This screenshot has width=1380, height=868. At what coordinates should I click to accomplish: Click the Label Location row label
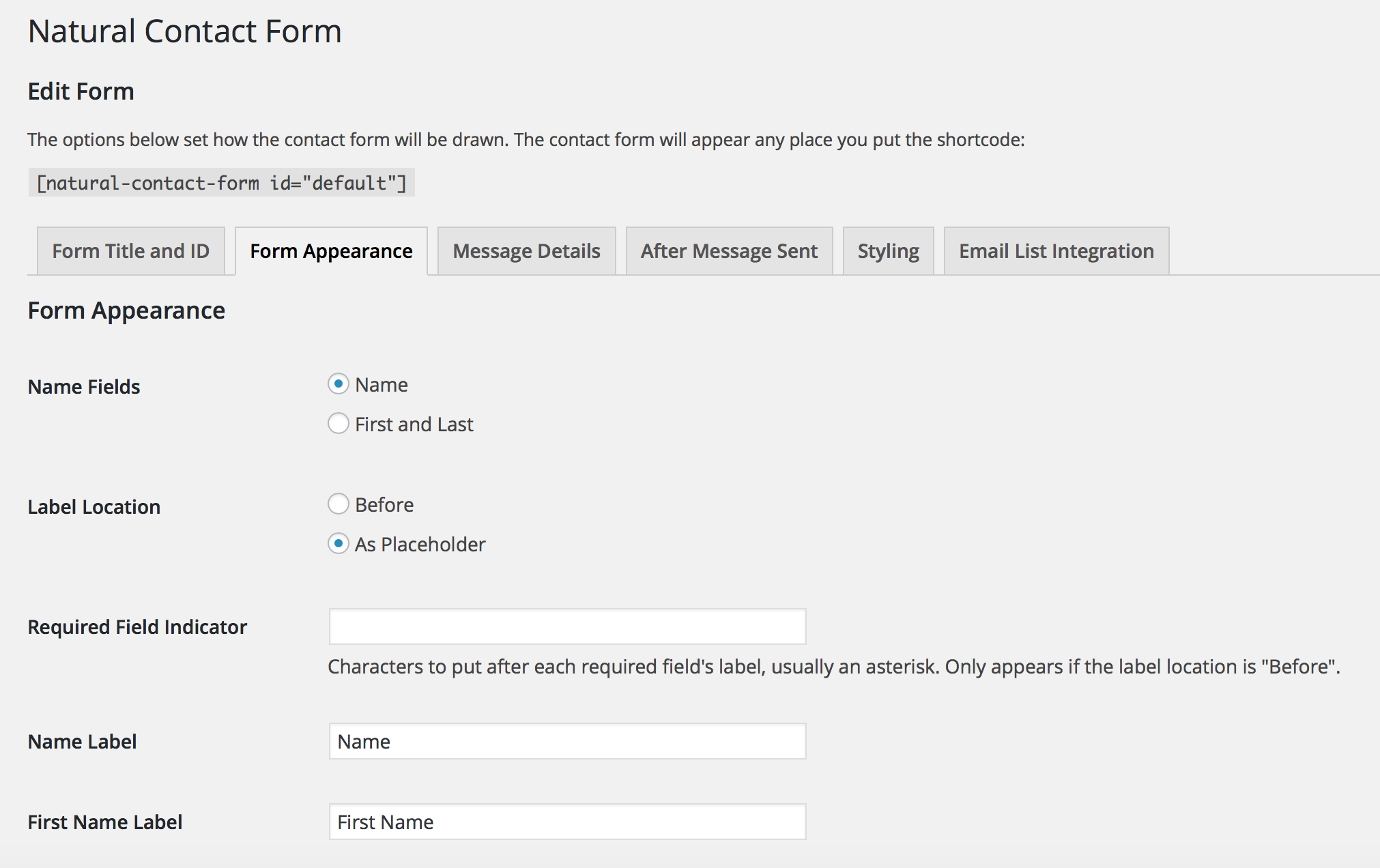tap(94, 507)
